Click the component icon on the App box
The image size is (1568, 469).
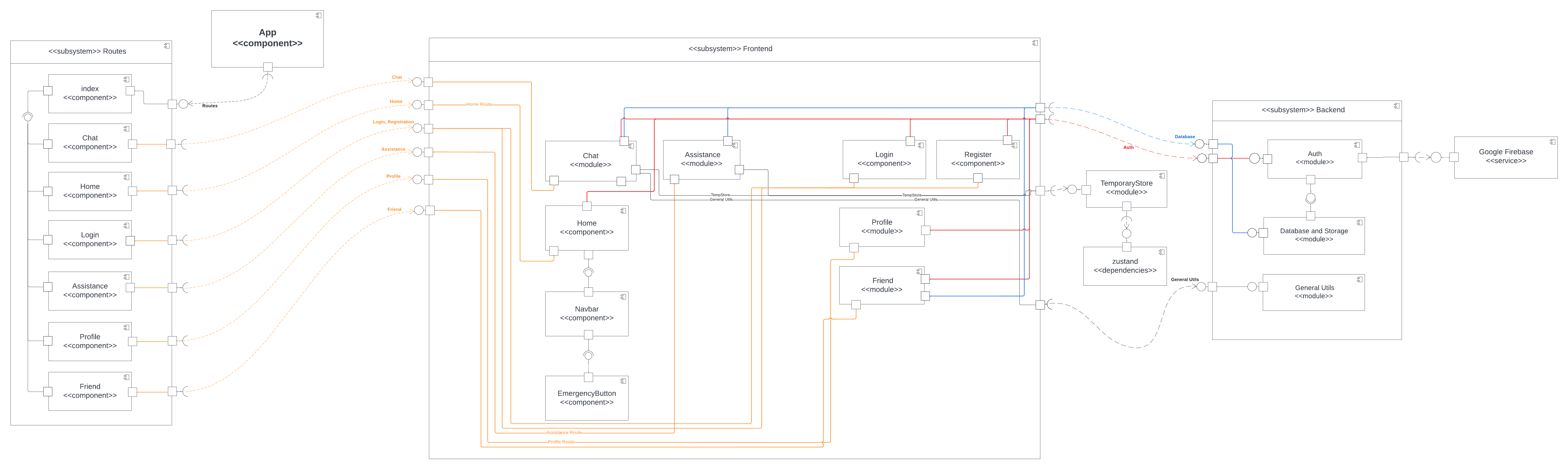(318, 16)
